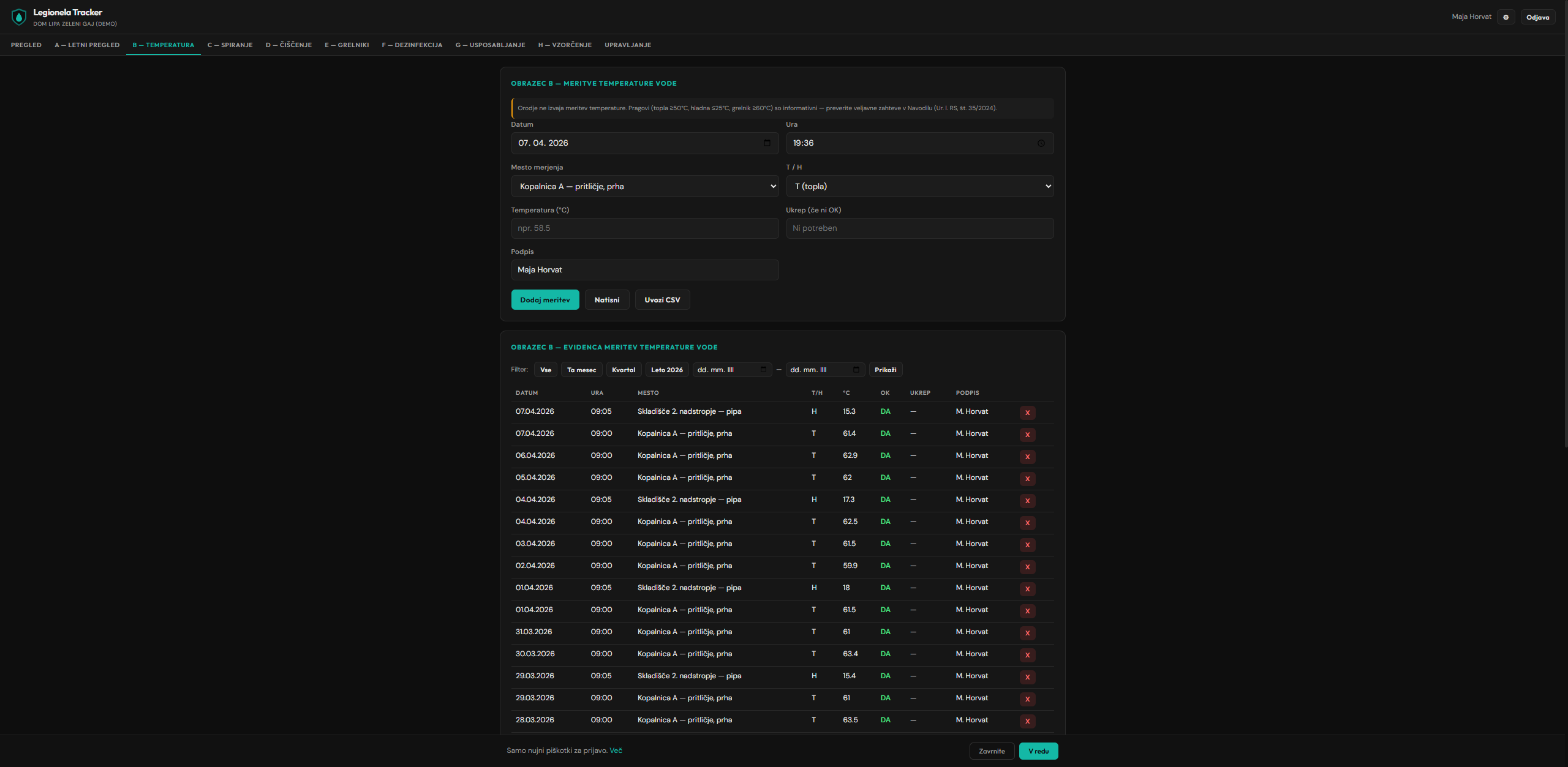Viewport: 1568px width, 767px height.
Task: Delete 29.03.2026 09:05 Skladišče row
Action: 1027,677
